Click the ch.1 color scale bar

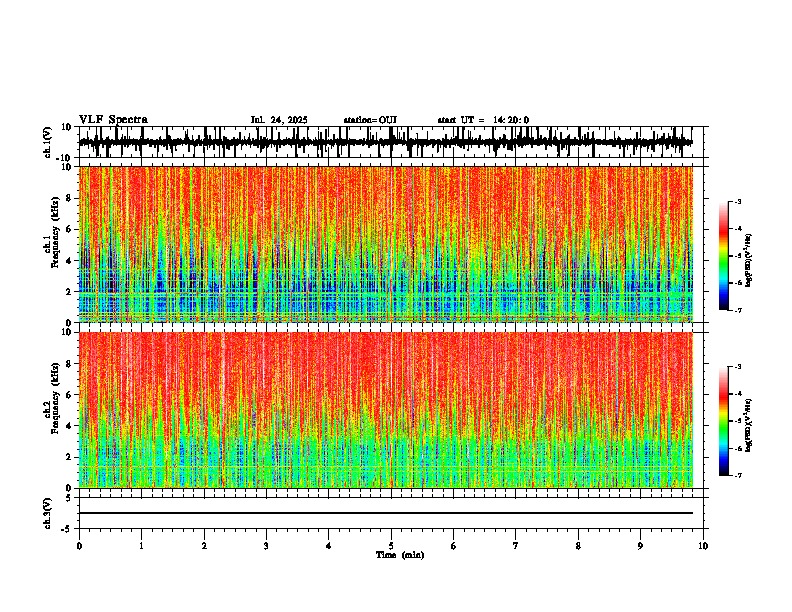(x=724, y=256)
